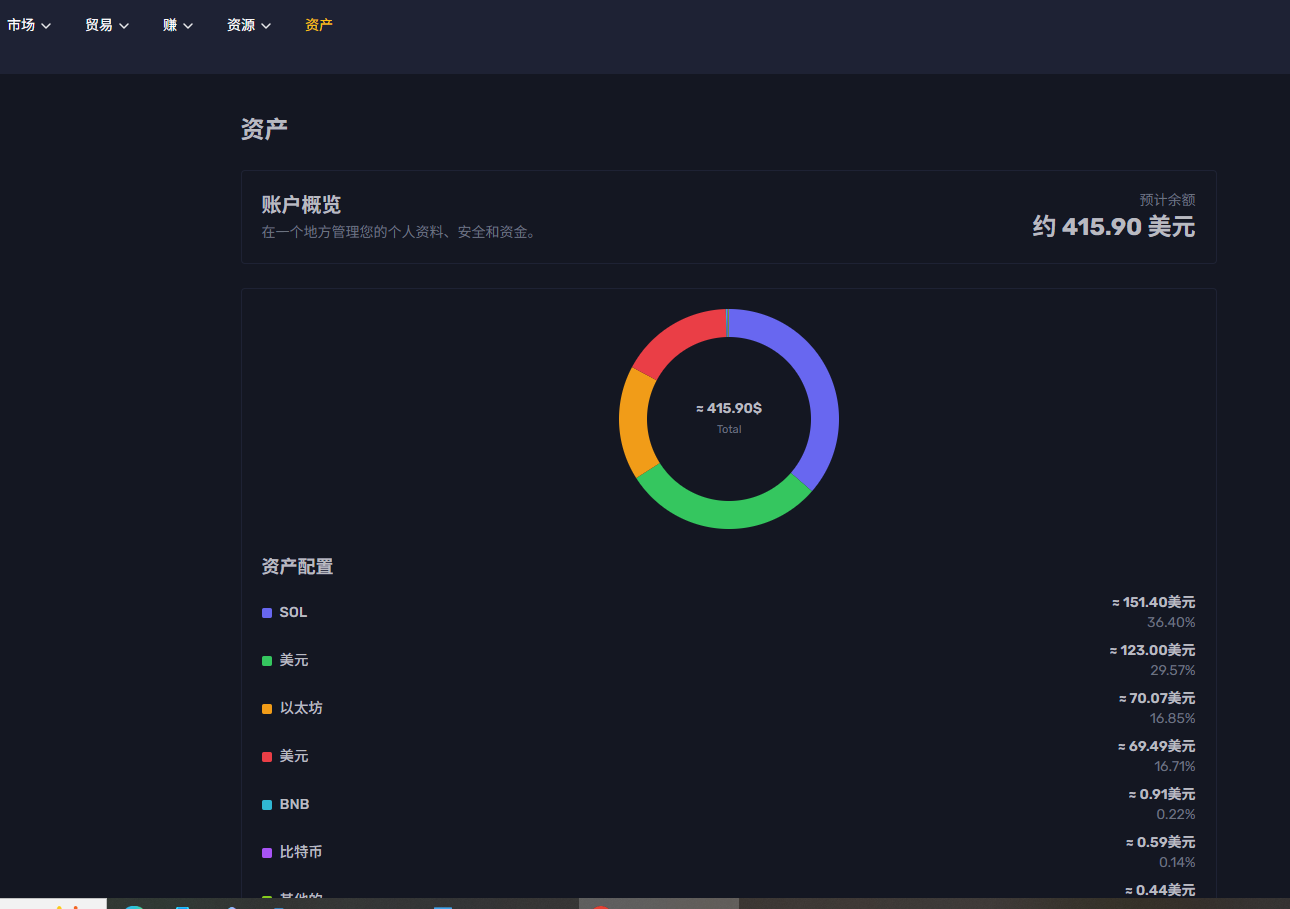Open the 市场 dropdown menu
The width and height of the screenshot is (1290, 909).
click(x=29, y=25)
